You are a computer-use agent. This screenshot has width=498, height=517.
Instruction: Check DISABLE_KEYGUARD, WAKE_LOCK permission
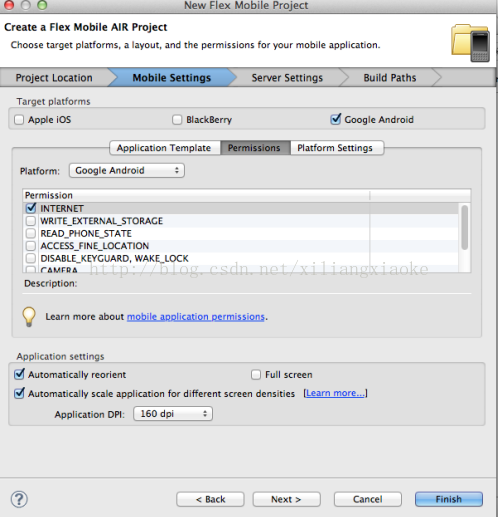(x=31, y=258)
